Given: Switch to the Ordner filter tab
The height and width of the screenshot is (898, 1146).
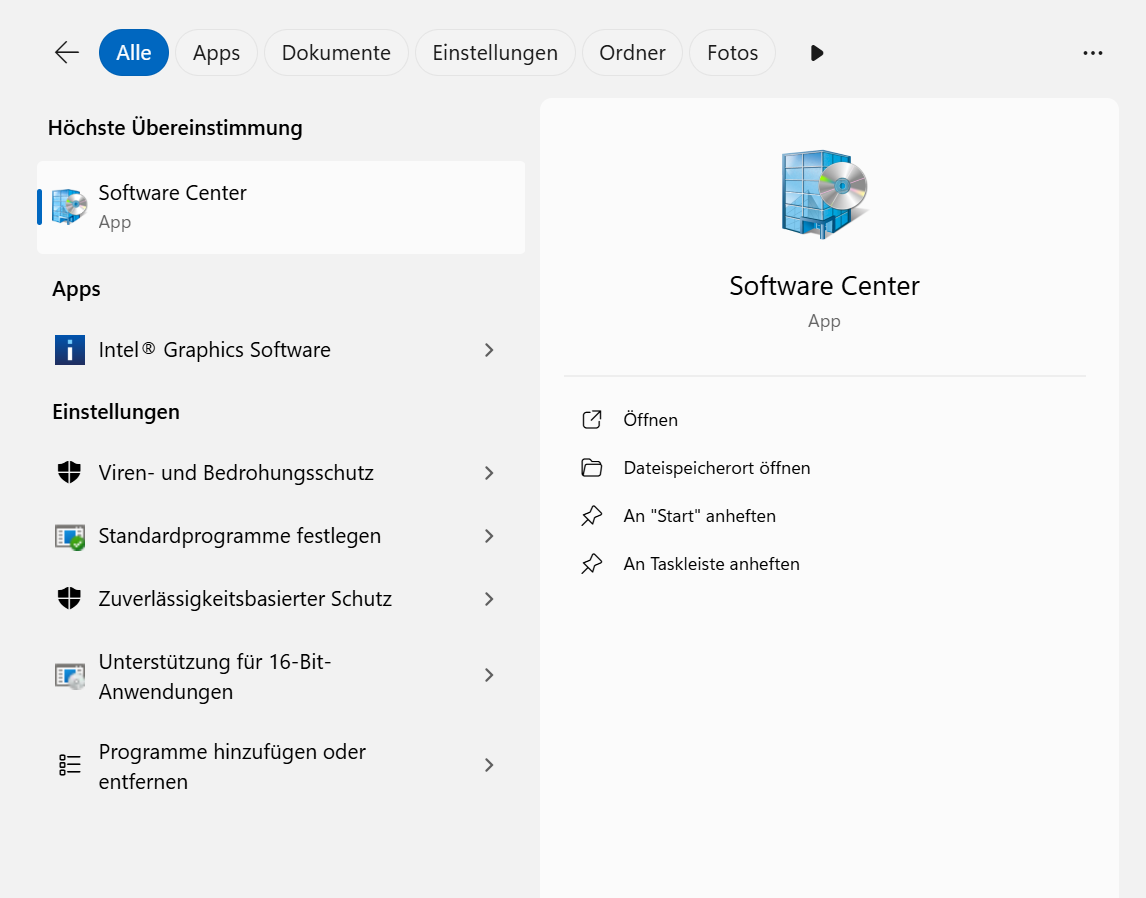Looking at the screenshot, I should click(632, 53).
